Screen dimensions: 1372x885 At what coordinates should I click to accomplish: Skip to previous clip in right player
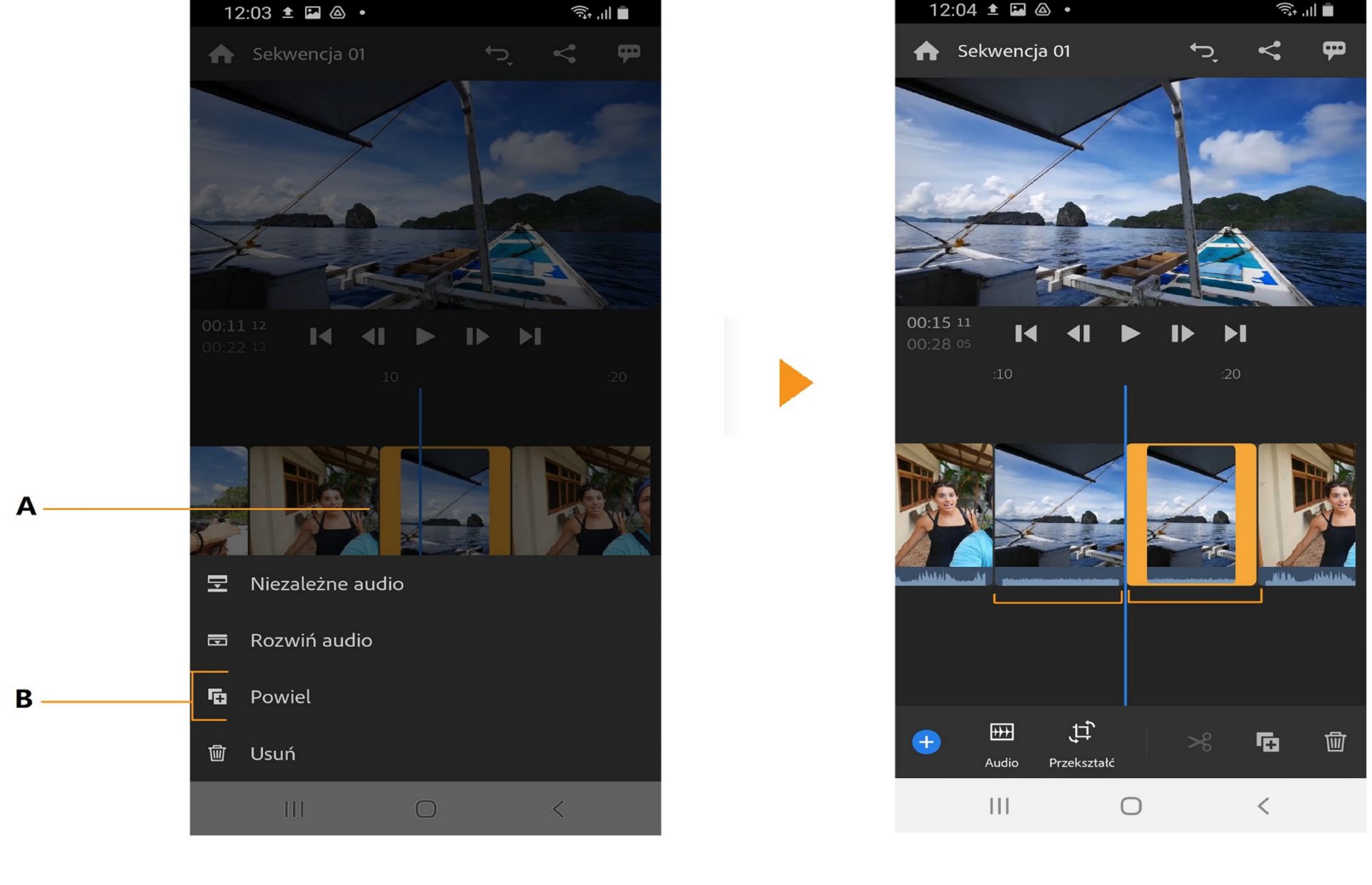click(1025, 334)
